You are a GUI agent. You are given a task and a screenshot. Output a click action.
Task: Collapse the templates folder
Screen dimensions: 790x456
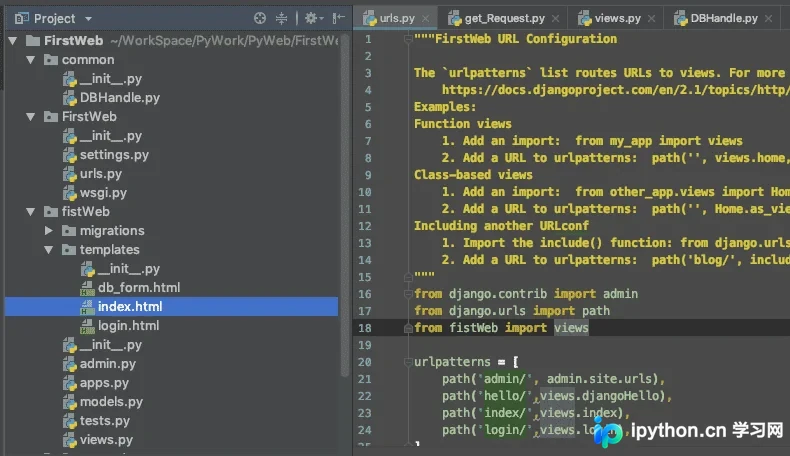coord(49,250)
